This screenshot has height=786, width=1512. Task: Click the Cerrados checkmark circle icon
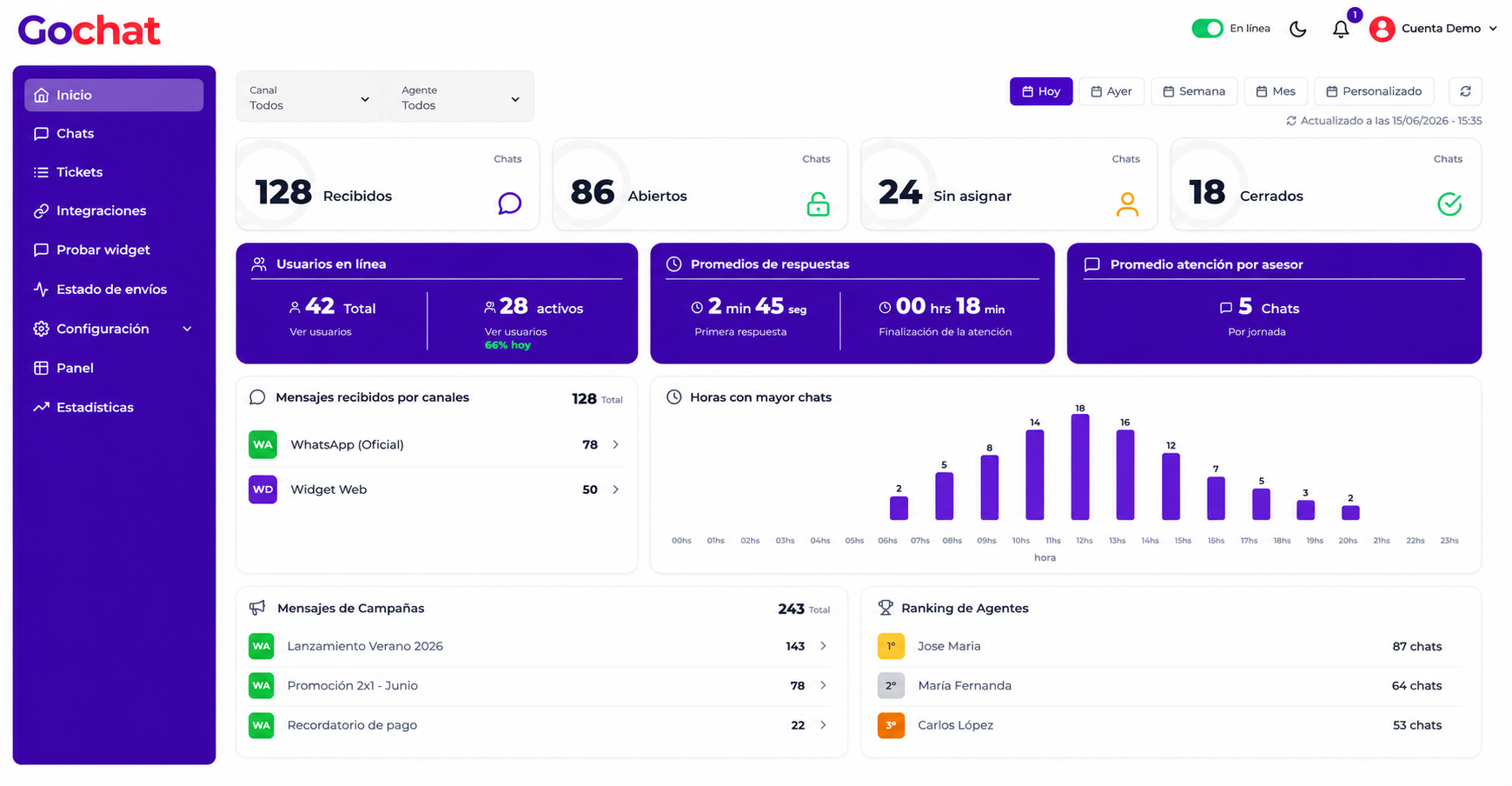tap(1449, 203)
